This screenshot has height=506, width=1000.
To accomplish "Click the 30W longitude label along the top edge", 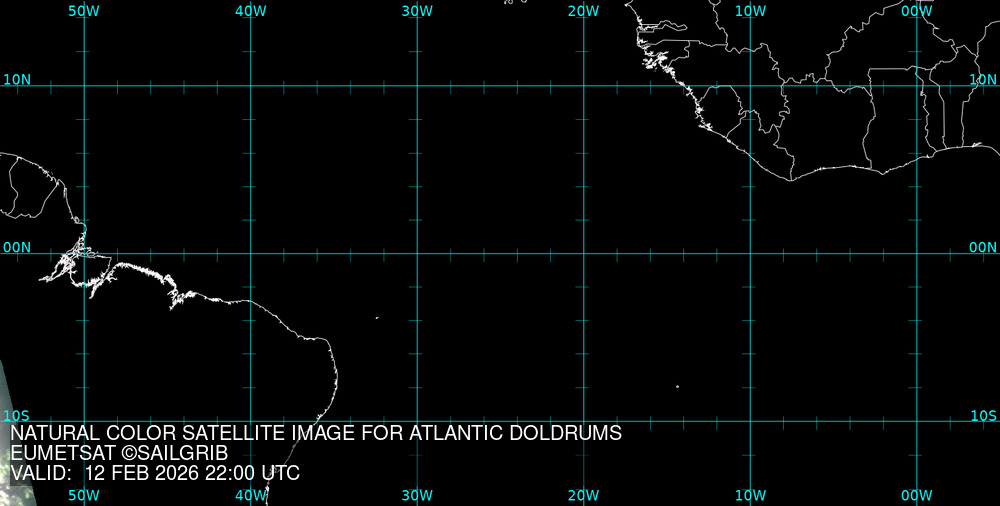I will (x=416, y=11).
